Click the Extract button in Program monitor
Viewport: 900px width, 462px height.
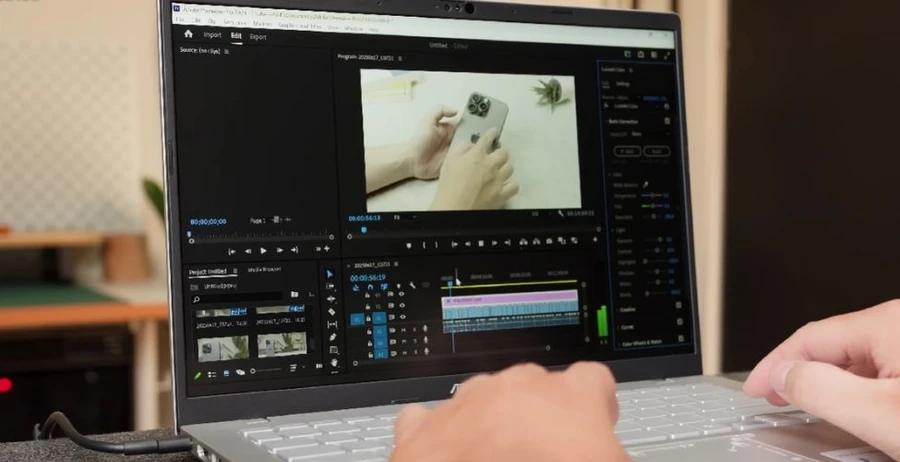click(536, 242)
